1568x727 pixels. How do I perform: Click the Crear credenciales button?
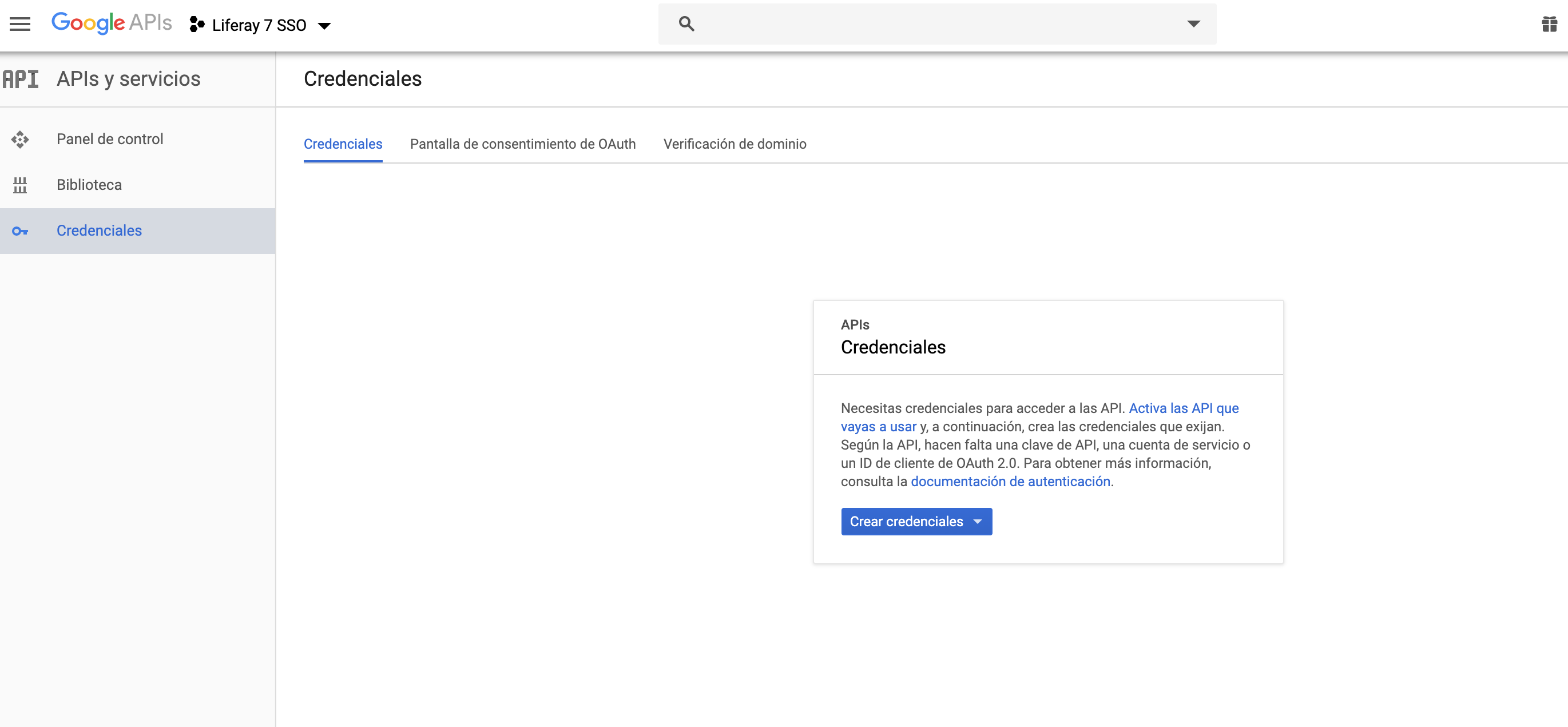[x=916, y=521]
